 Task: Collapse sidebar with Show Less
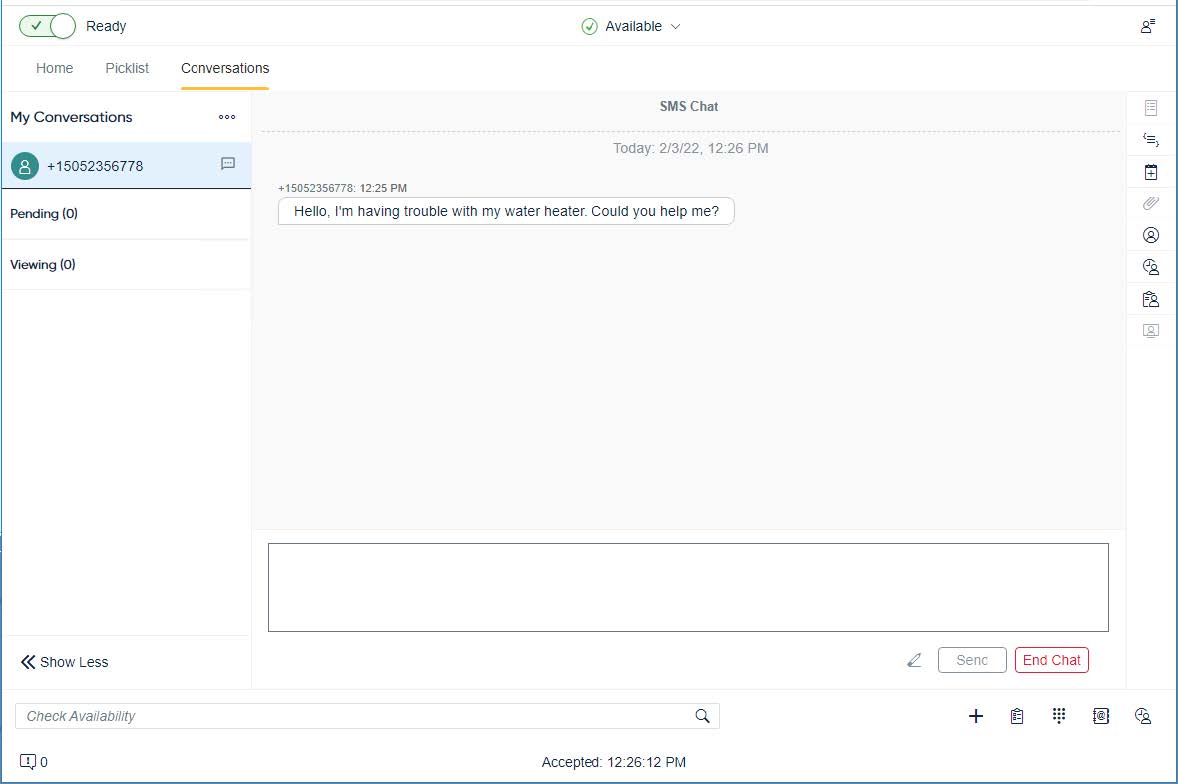click(65, 662)
